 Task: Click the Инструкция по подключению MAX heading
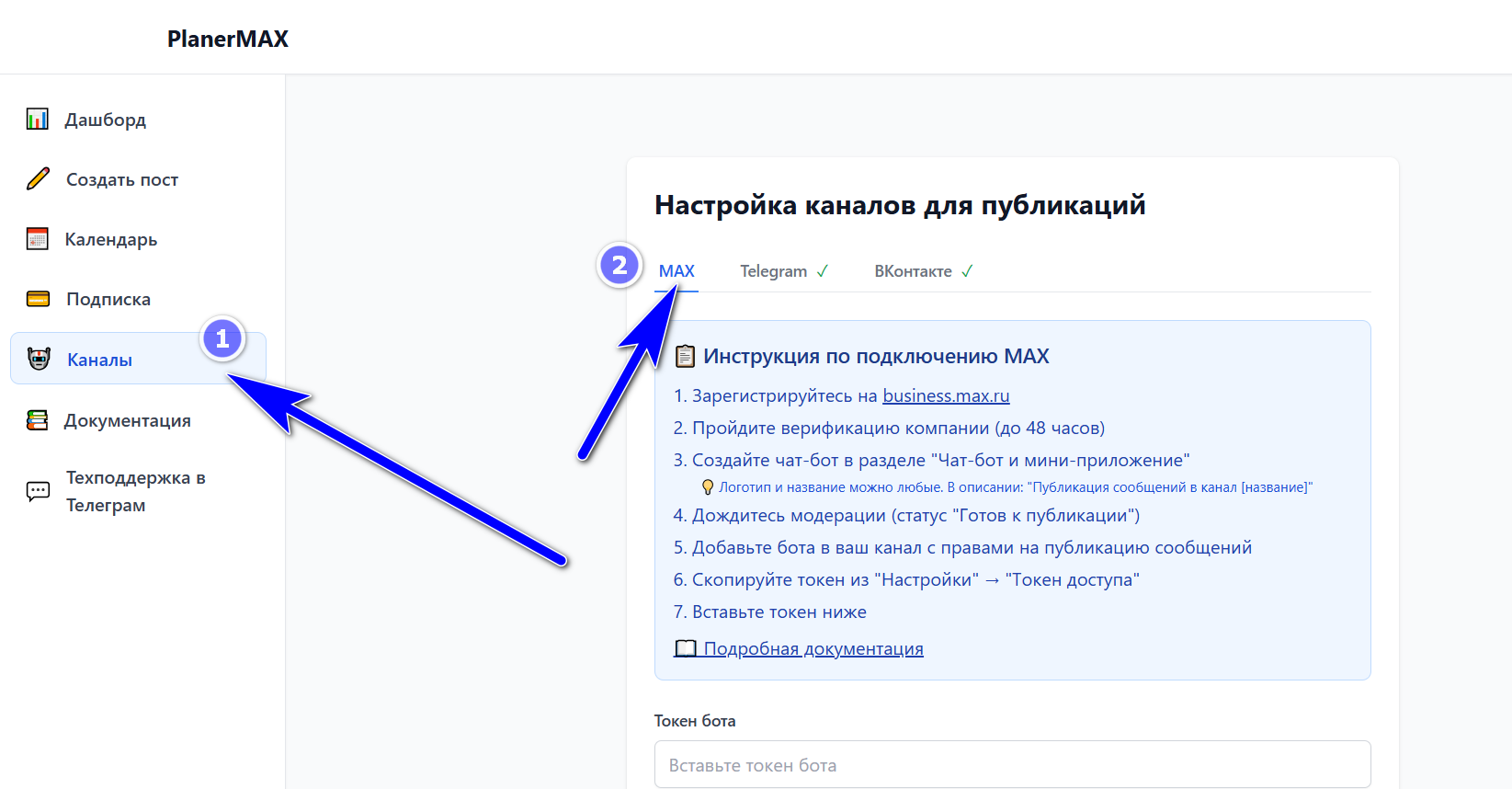click(876, 356)
